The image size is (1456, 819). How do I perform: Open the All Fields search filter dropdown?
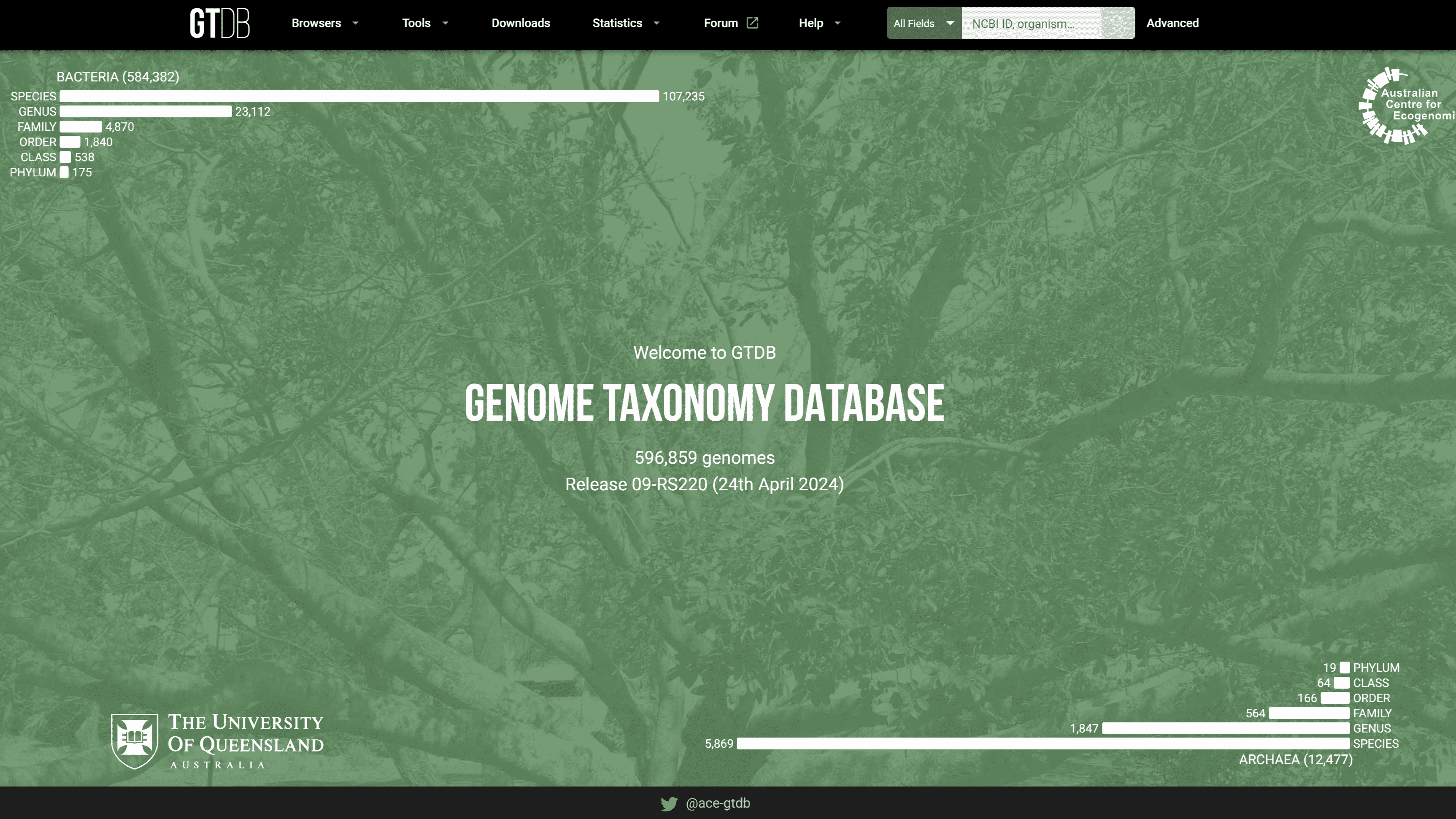click(x=924, y=23)
